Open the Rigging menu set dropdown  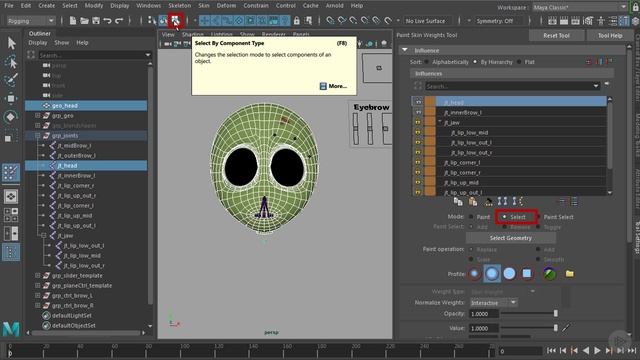tap(31, 21)
